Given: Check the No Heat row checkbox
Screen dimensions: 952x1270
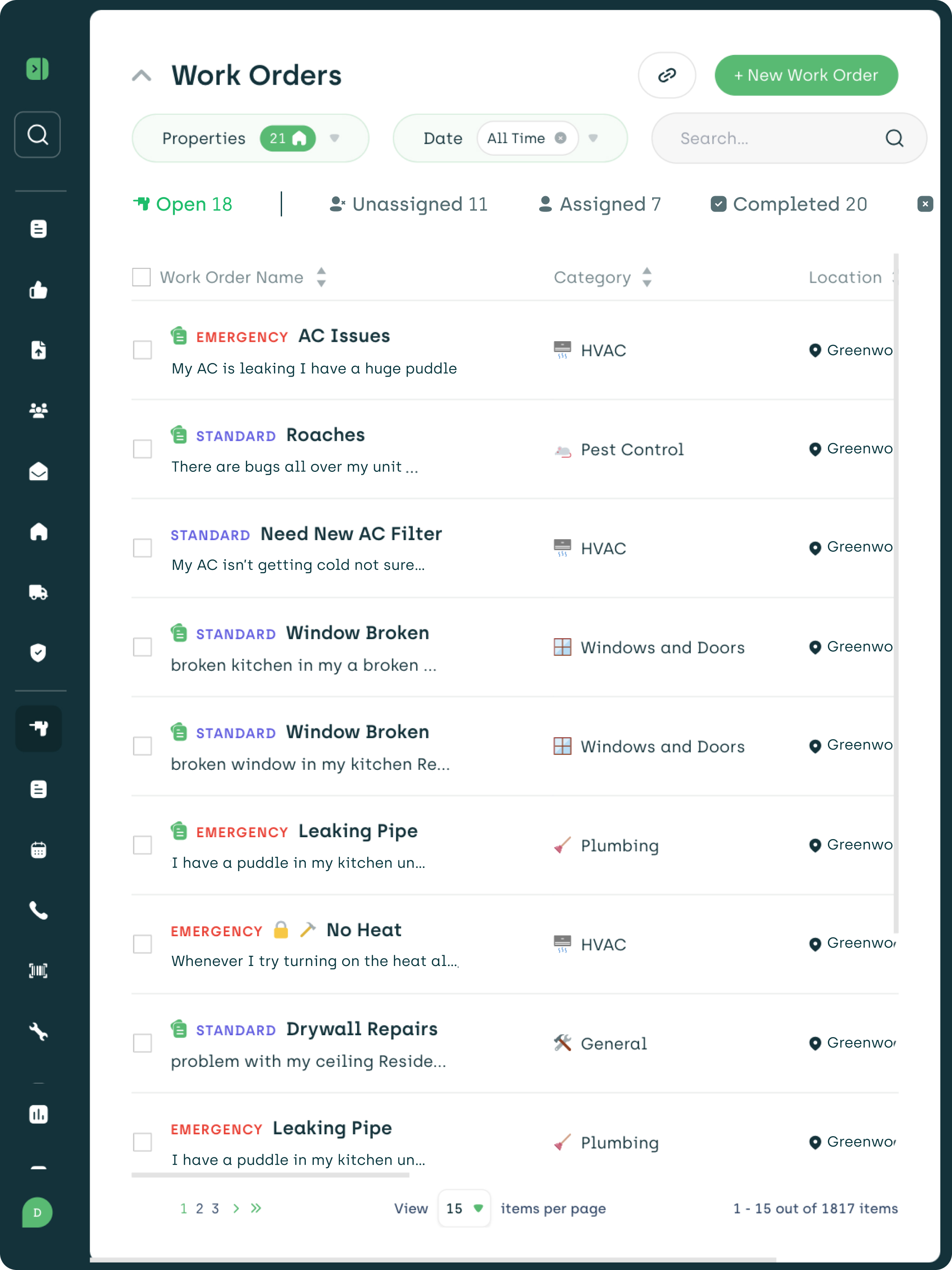Looking at the screenshot, I should [x=142, y=944].
